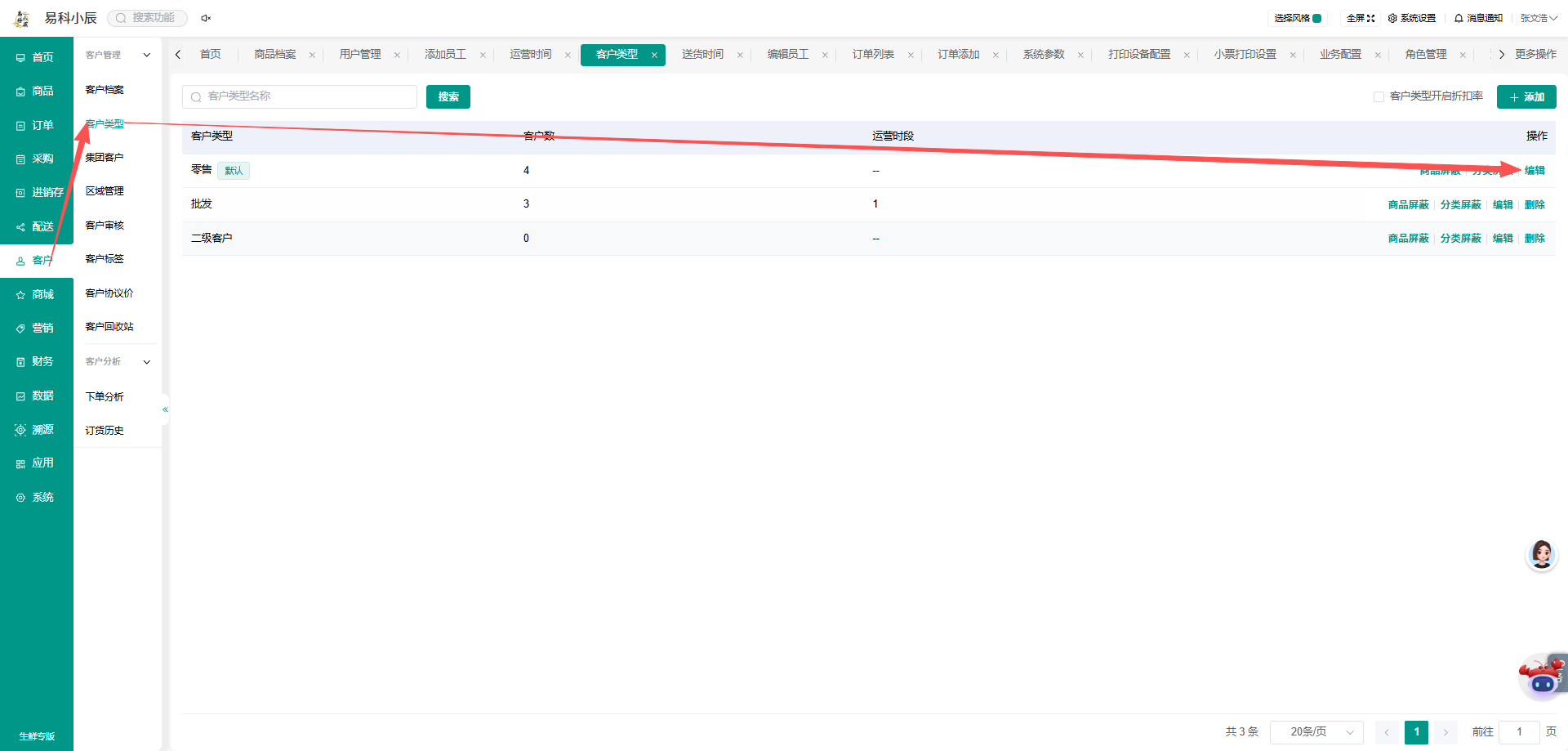Open the 20条/页 page size dropdown
This screenshot has width=1568, height=751.
point(1316,732)
